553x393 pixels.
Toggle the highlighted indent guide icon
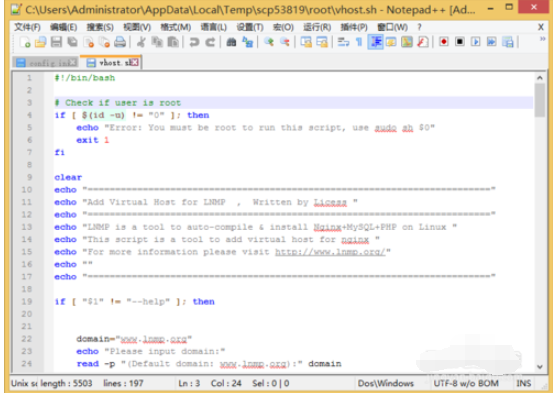click(376, 42)
